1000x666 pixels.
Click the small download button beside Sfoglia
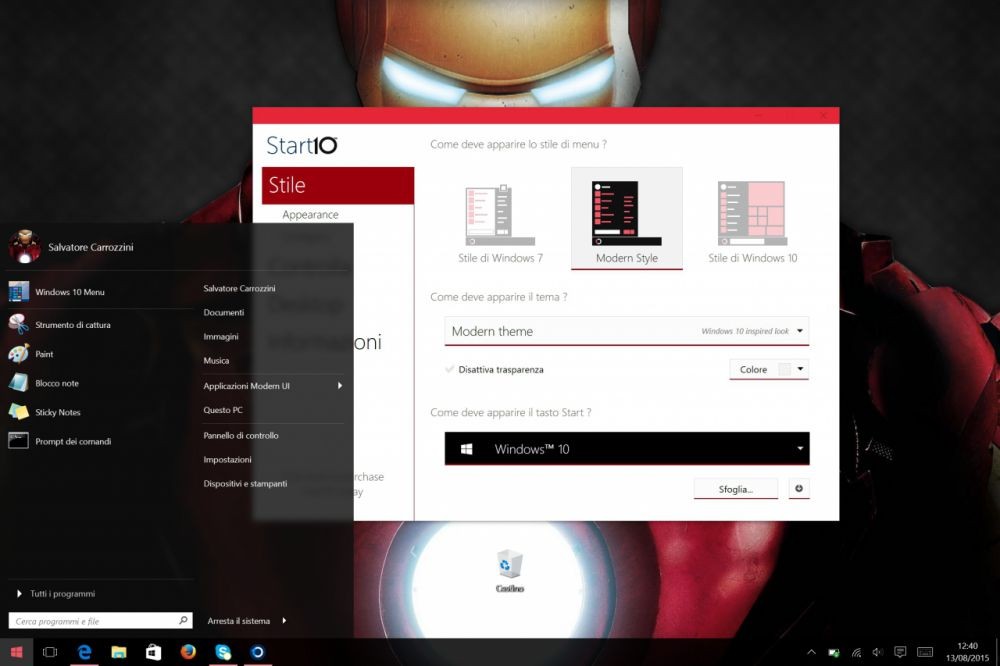(798, 489)
